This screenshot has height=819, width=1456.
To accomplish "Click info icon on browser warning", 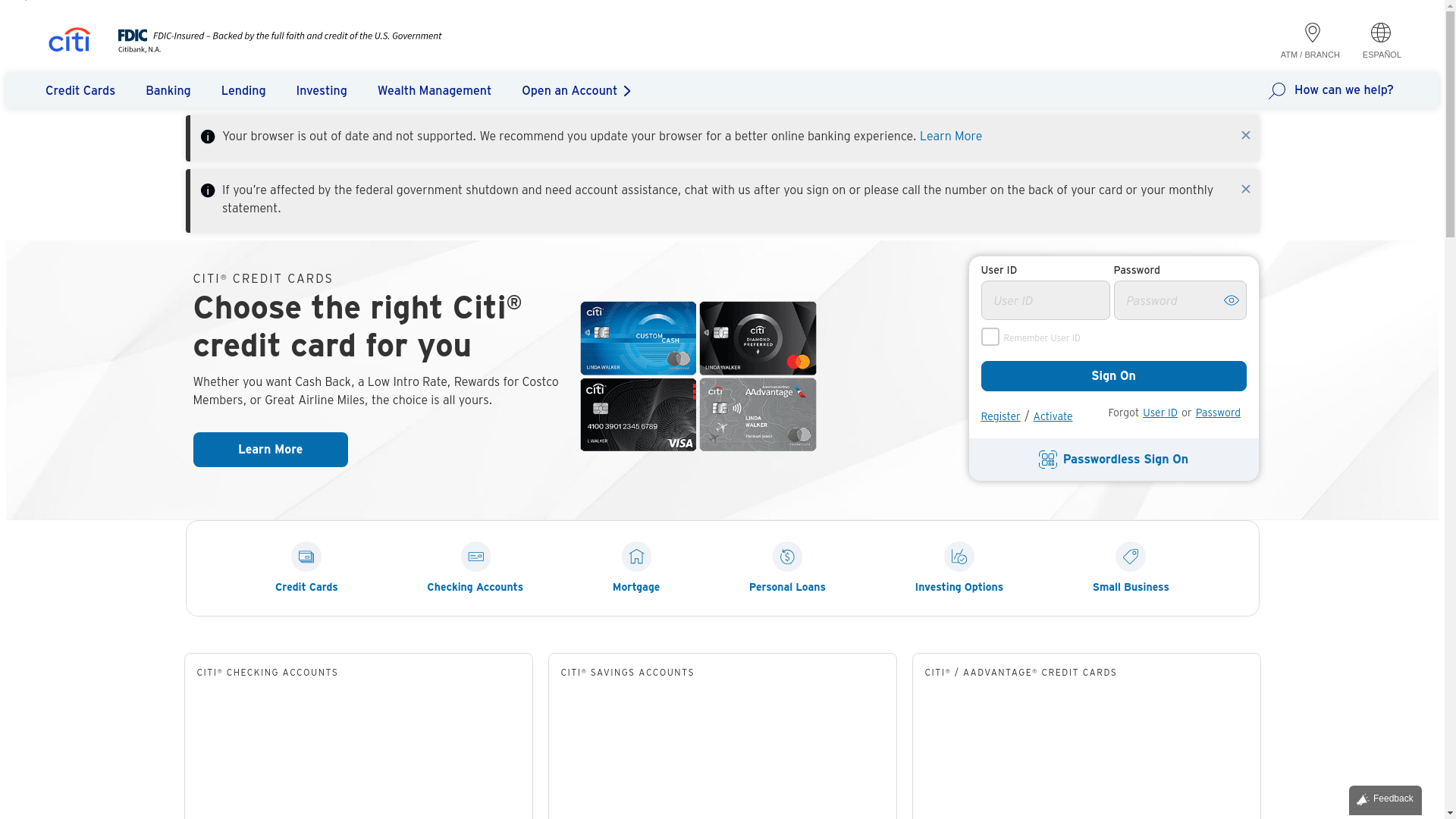I will pos(208,136).
